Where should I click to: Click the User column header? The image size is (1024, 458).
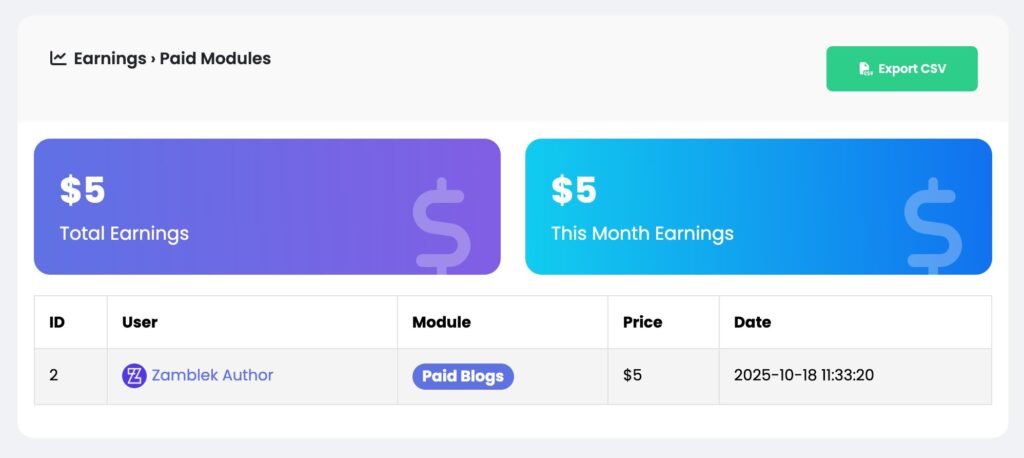point(140,322)
